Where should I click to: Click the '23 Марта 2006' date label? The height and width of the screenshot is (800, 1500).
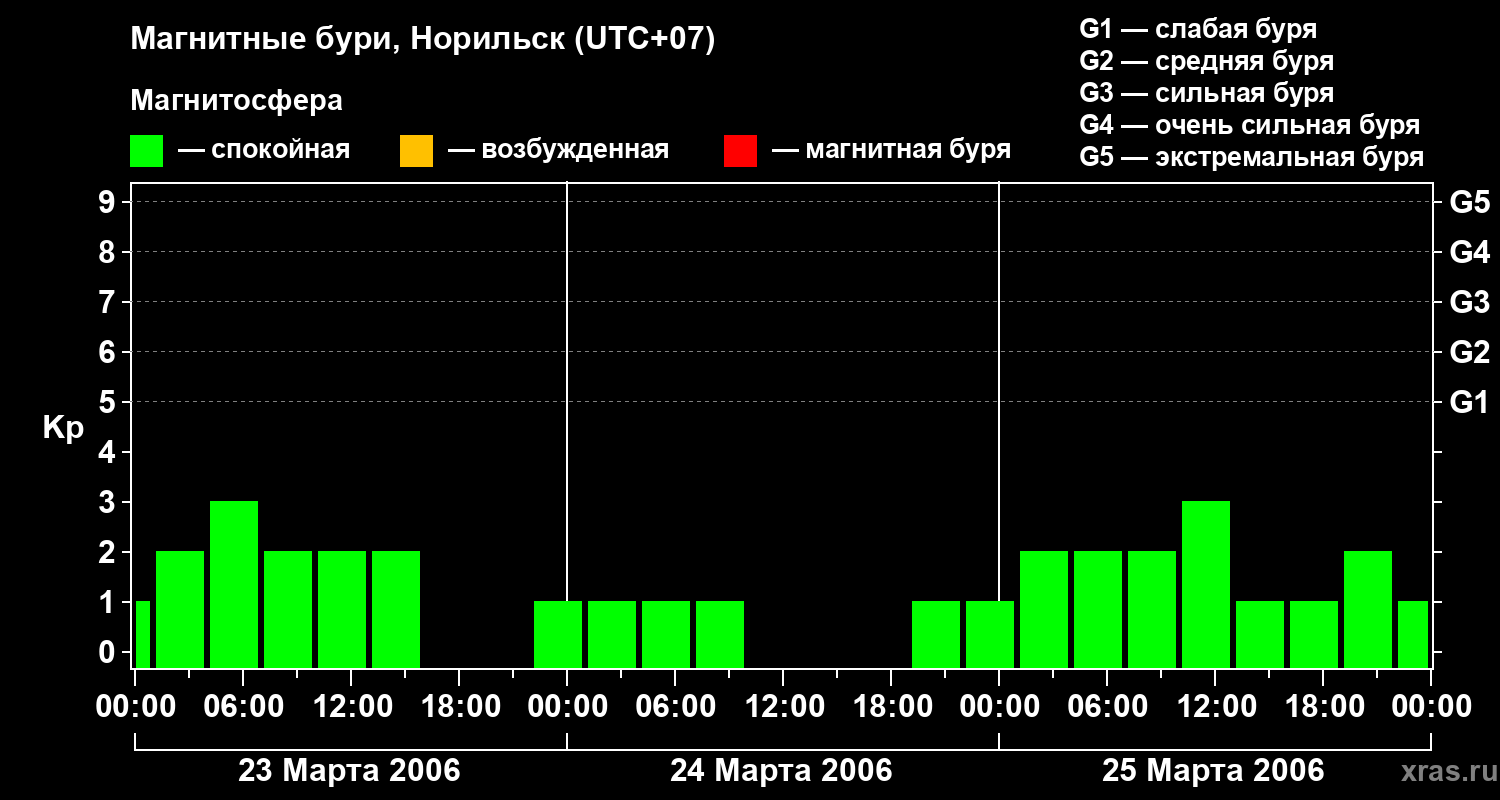349,771
